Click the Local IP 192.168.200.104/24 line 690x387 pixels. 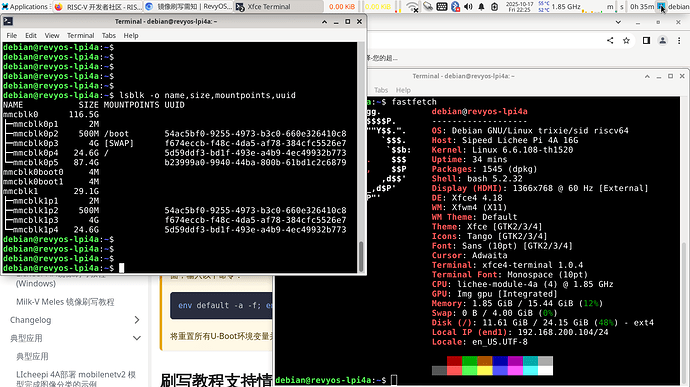(520, 332)
